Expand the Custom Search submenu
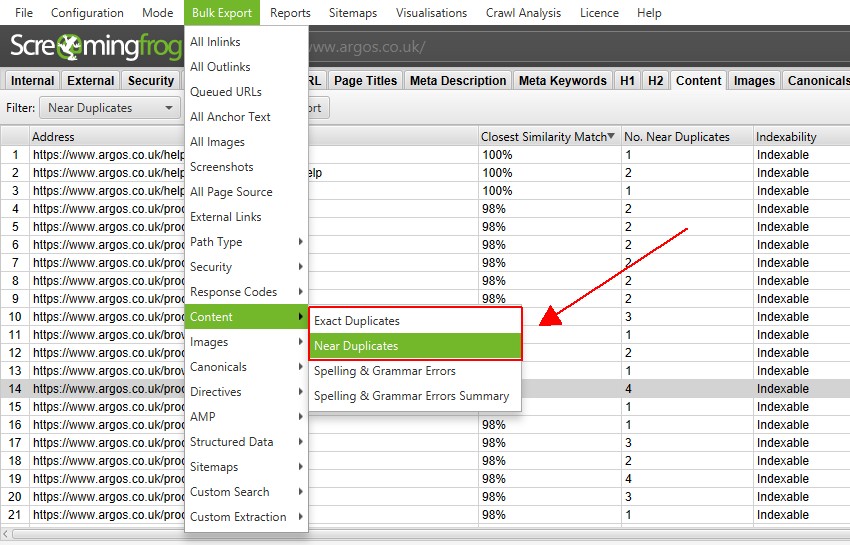Viewport: 850px width, 545px height. [x=246, y=491]
